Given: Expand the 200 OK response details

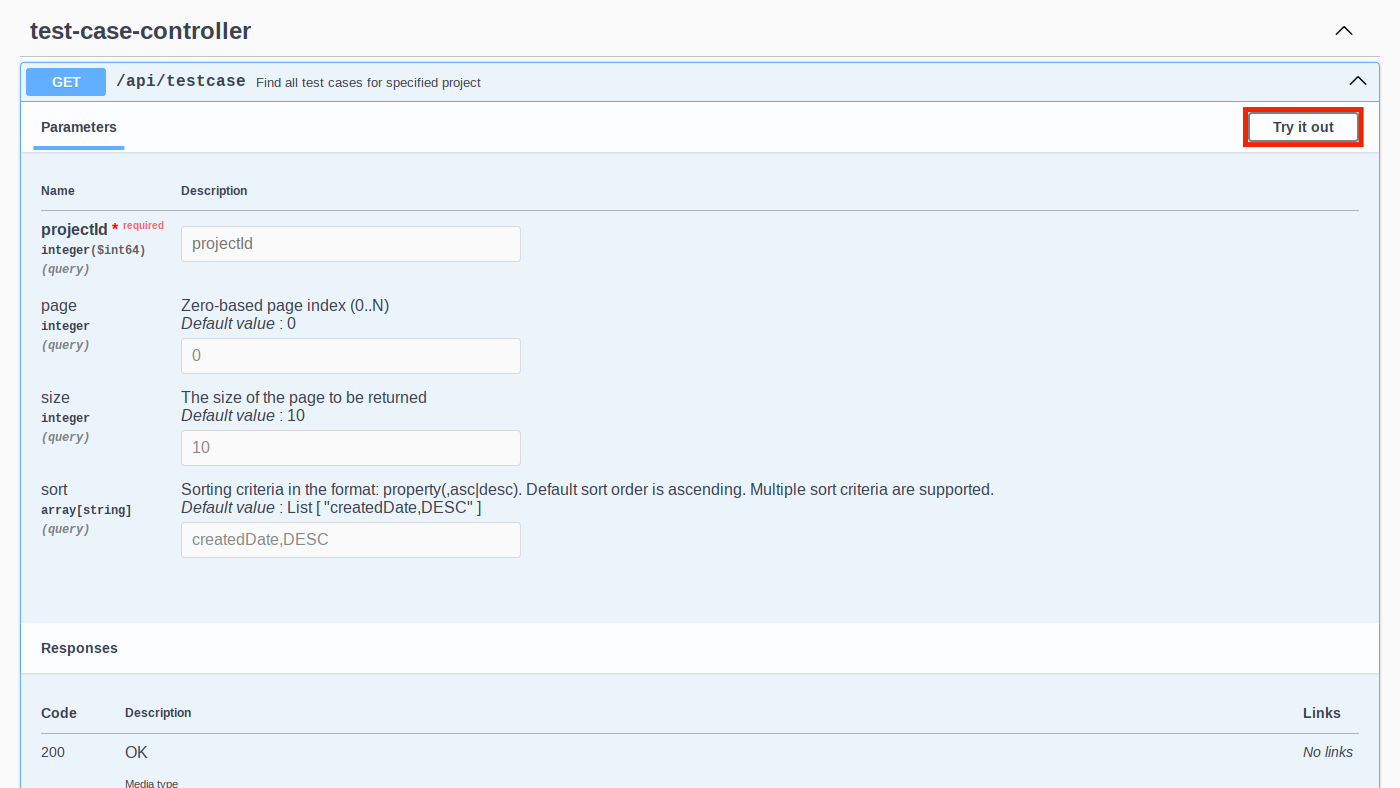Looking at the screenshot, I should click(x=136, y=751).
